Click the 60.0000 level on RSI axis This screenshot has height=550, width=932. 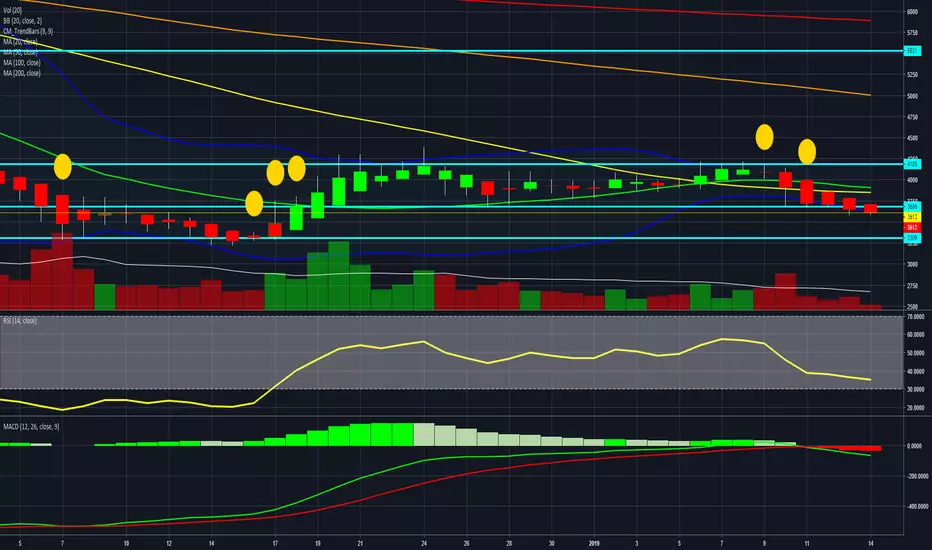click(916, 335)
